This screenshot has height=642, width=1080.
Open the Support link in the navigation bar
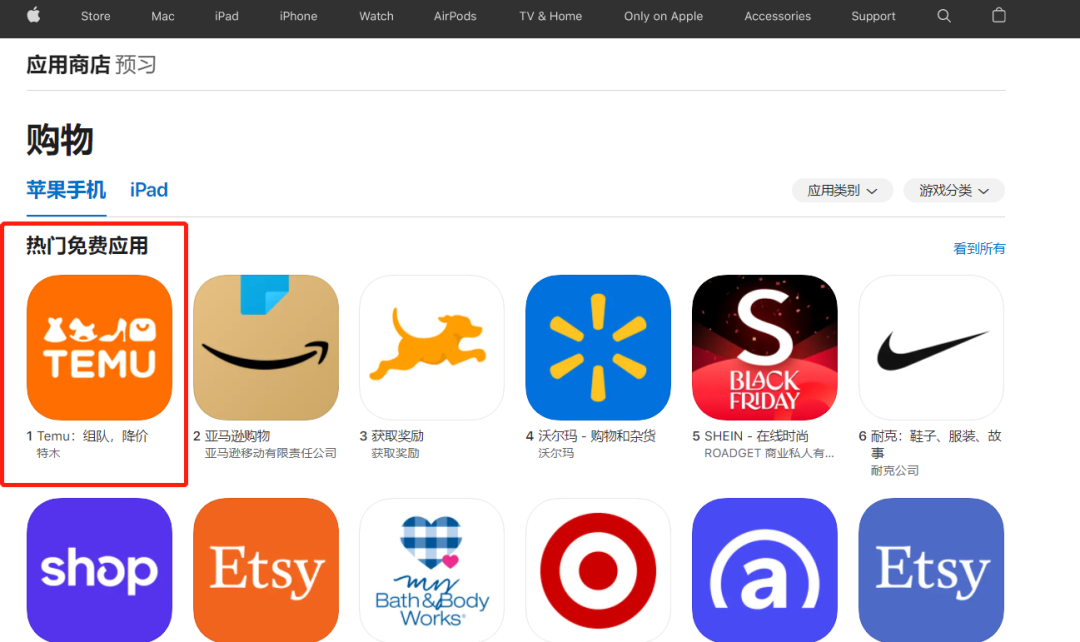pyautogui.click(x=873, y=16)
